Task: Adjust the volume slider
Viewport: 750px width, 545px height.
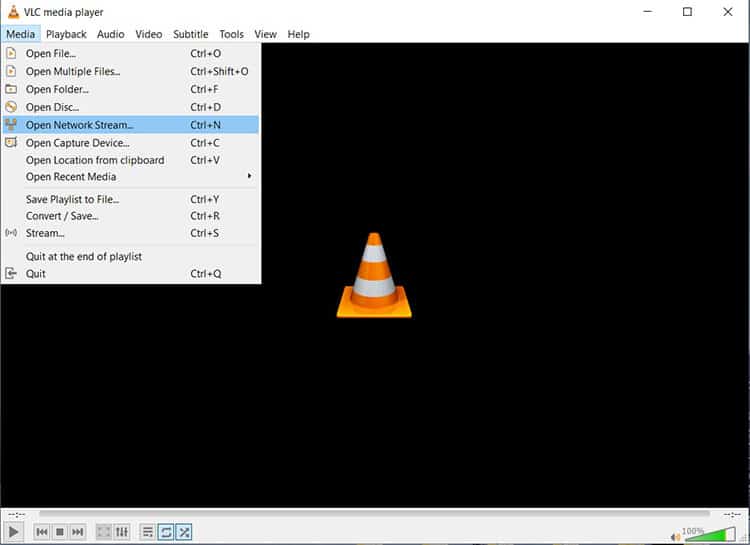Action: point(711,534)
